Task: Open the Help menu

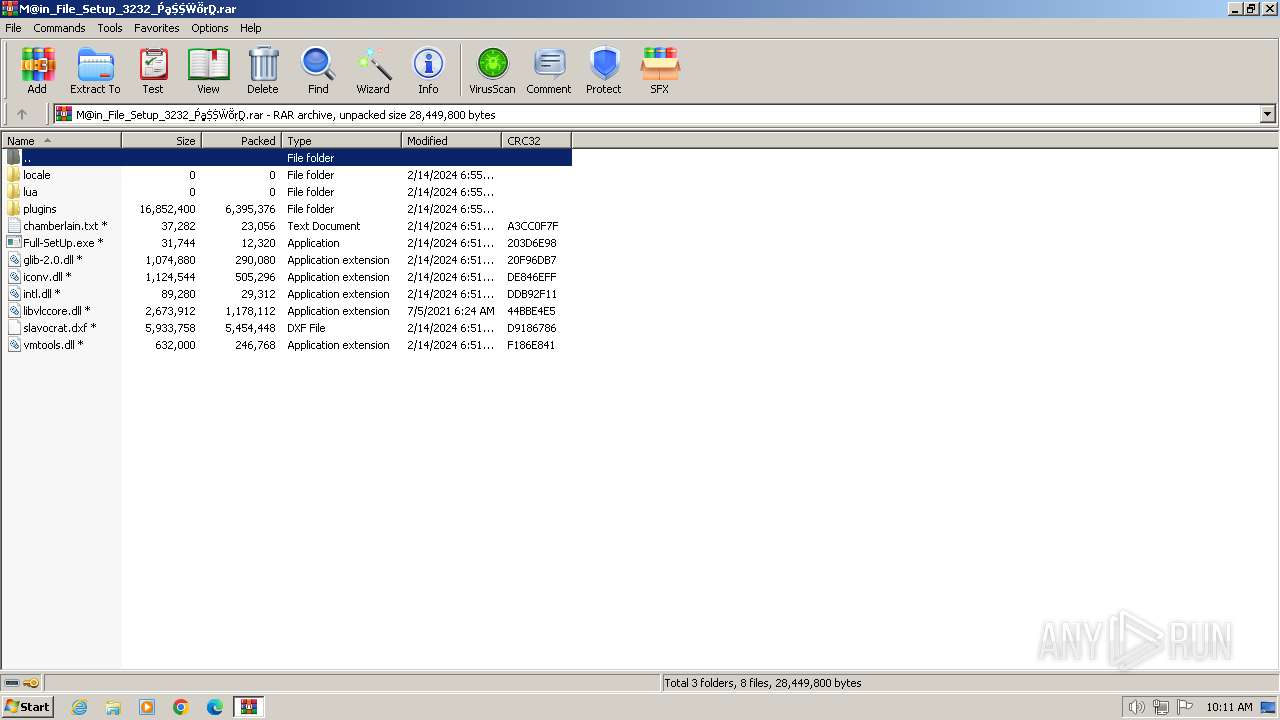Action: coord(251,28)
